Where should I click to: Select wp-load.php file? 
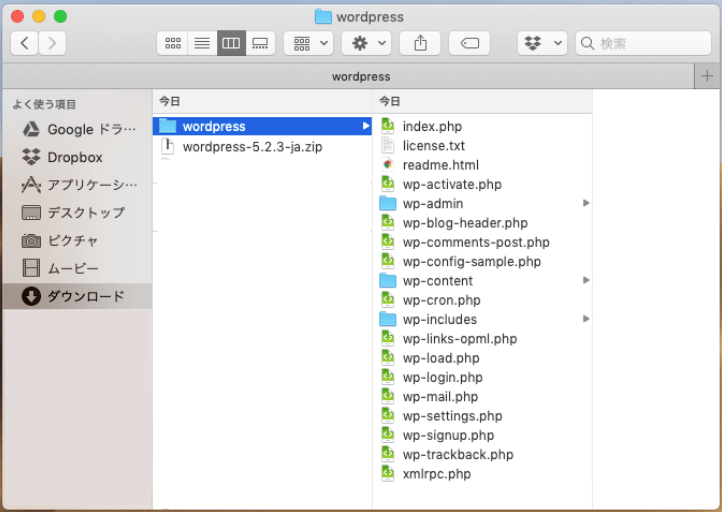tap(482, 358)
